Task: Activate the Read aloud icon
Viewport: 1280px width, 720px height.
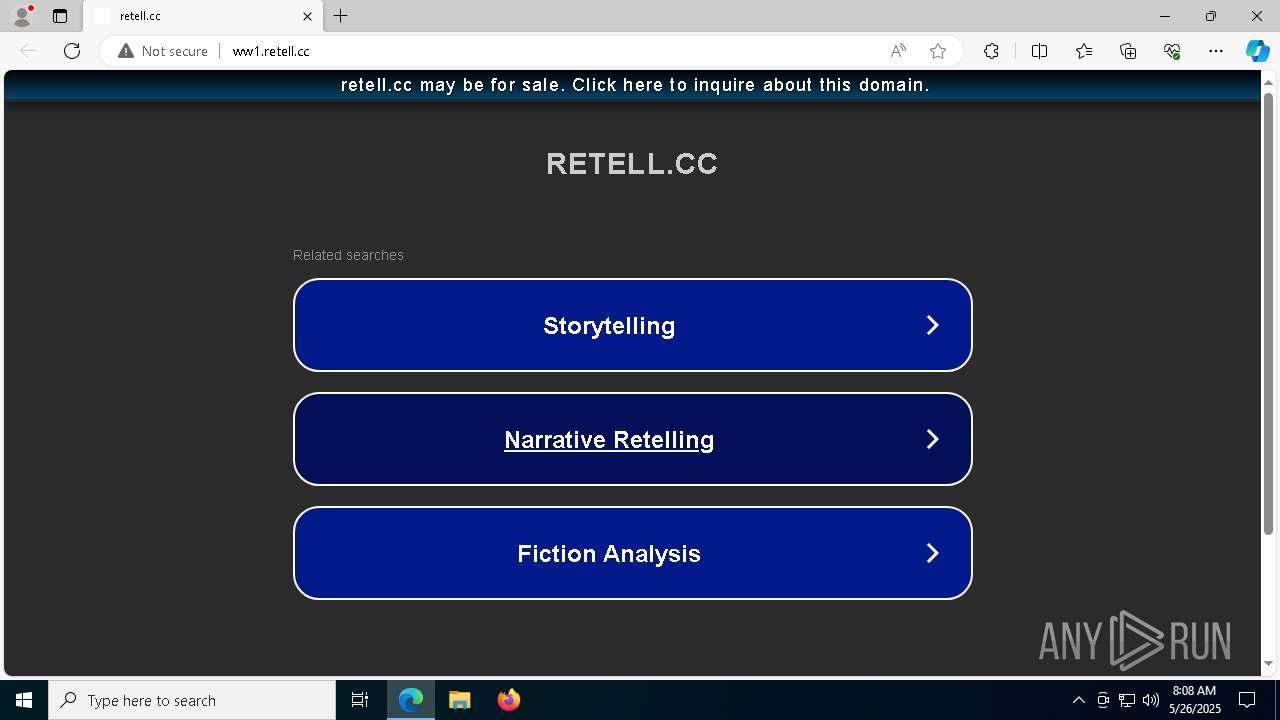Action: click(898, 51)
